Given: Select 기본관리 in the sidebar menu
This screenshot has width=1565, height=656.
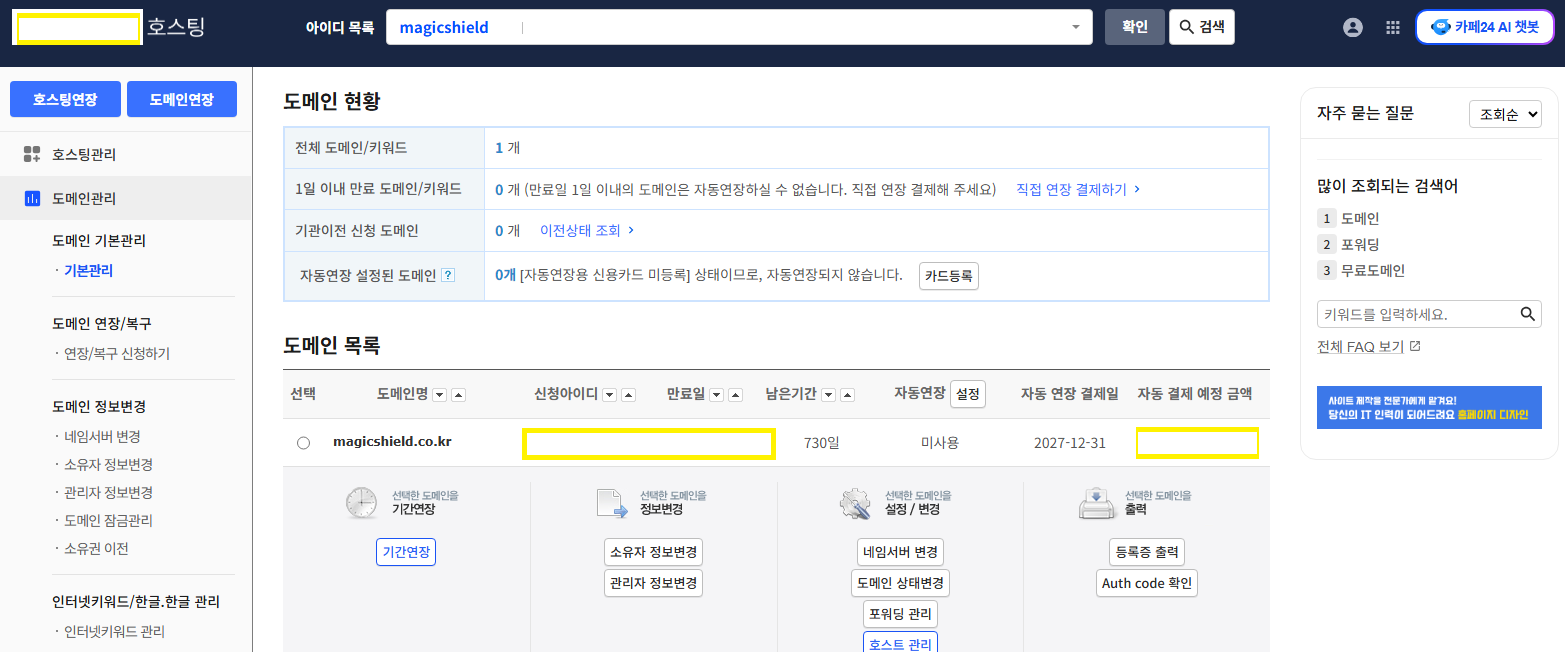Looking at the screenshot, I should click(x=86, y=269).
